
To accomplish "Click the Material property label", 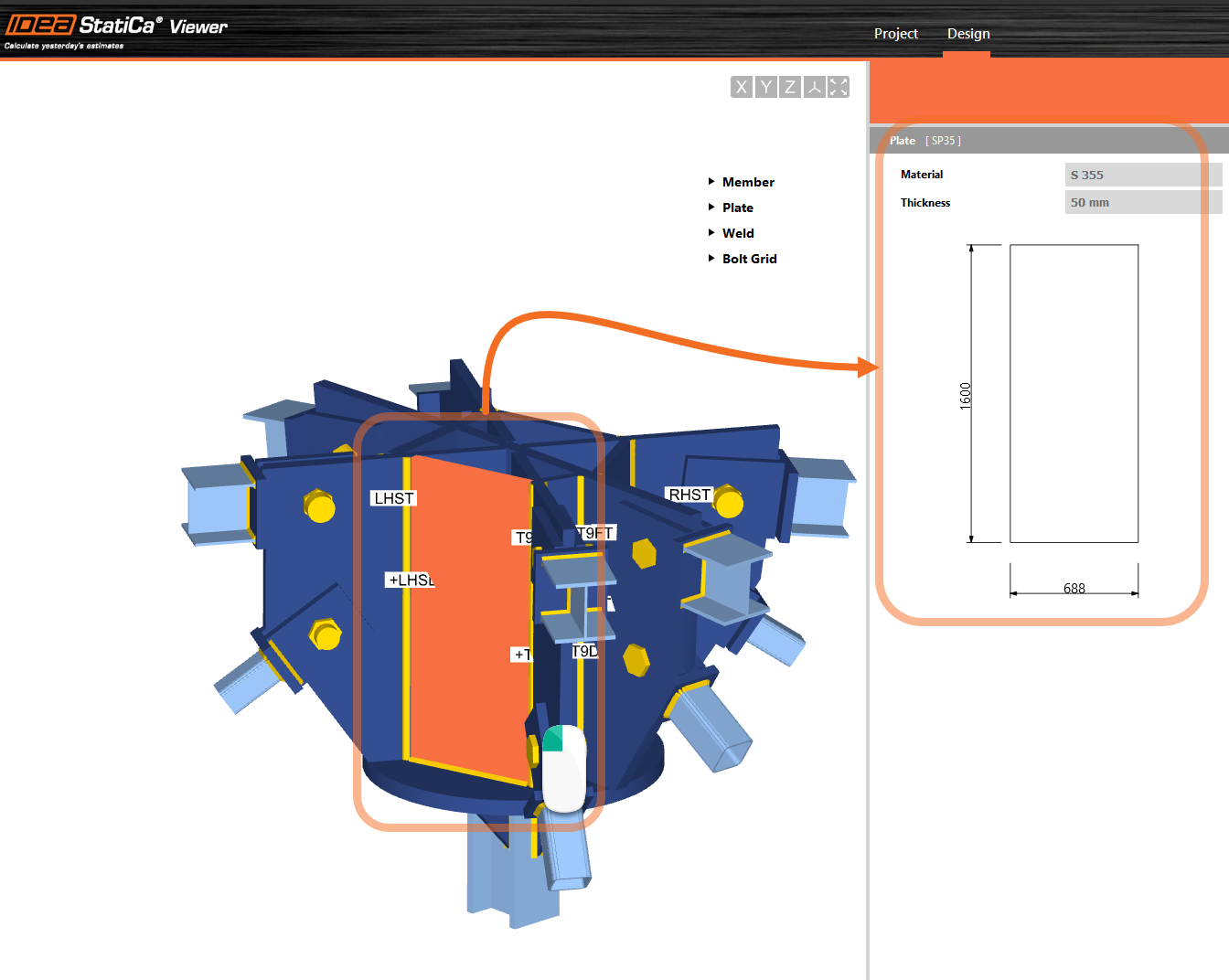I will (922, 175).
